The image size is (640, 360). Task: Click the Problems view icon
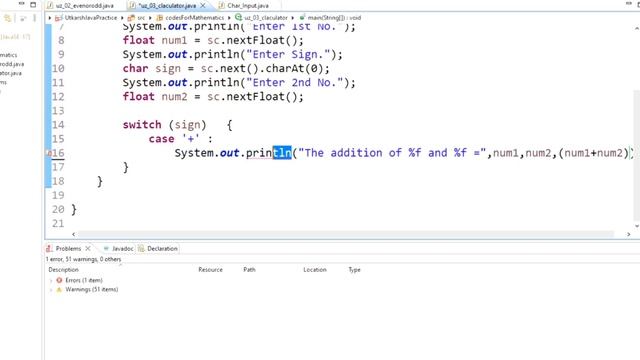point(49,248)
